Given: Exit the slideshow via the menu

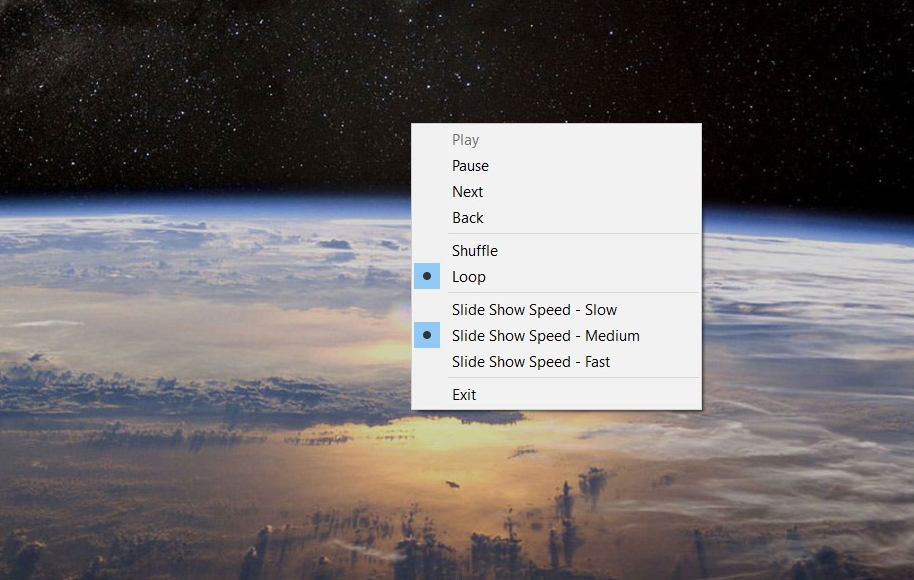Looking at the screenshot, I should [556, 395].
